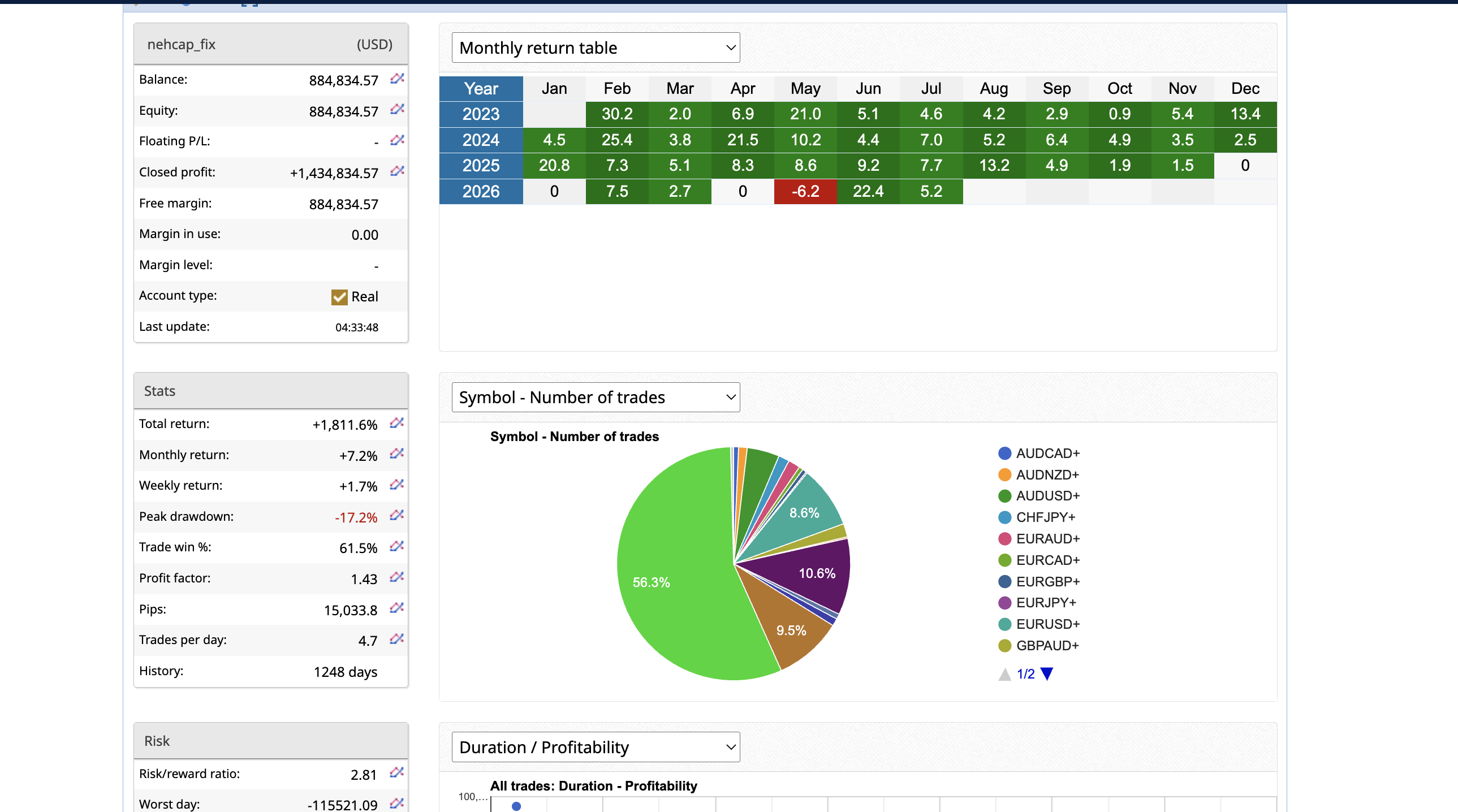Click the 13.4 Dec 2023 cell
This screenshot has width=1458, height=812.
point(1245,114)
